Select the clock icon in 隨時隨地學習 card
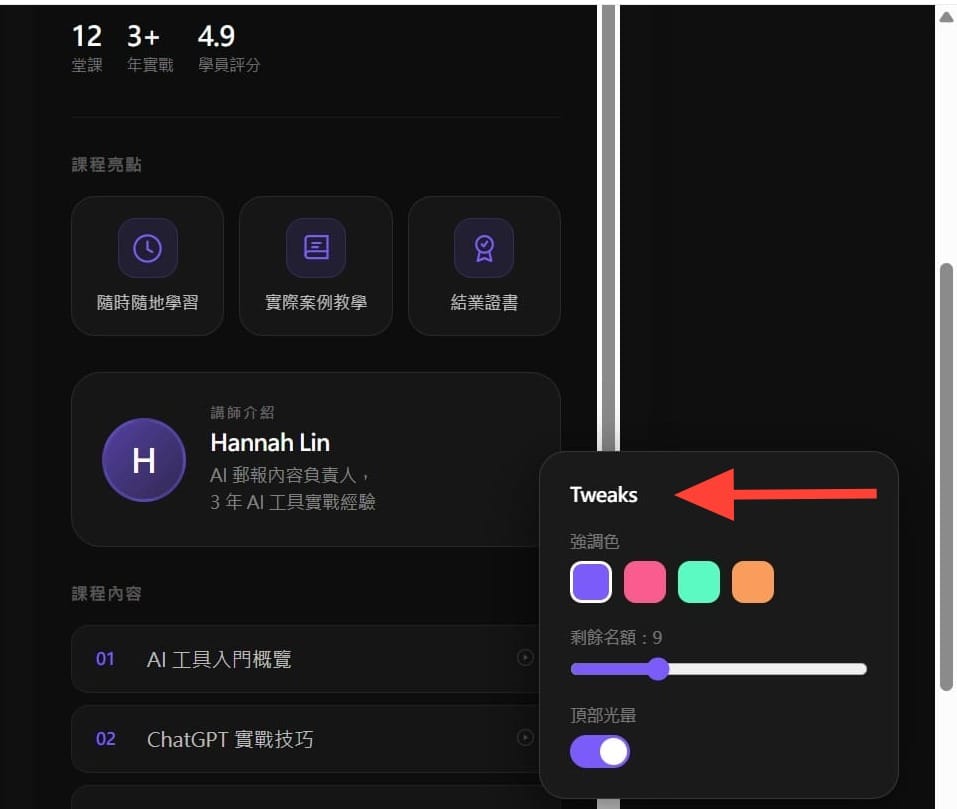This screenshot has height=809, width=957. pyautogui.click(x=147, y=247)
